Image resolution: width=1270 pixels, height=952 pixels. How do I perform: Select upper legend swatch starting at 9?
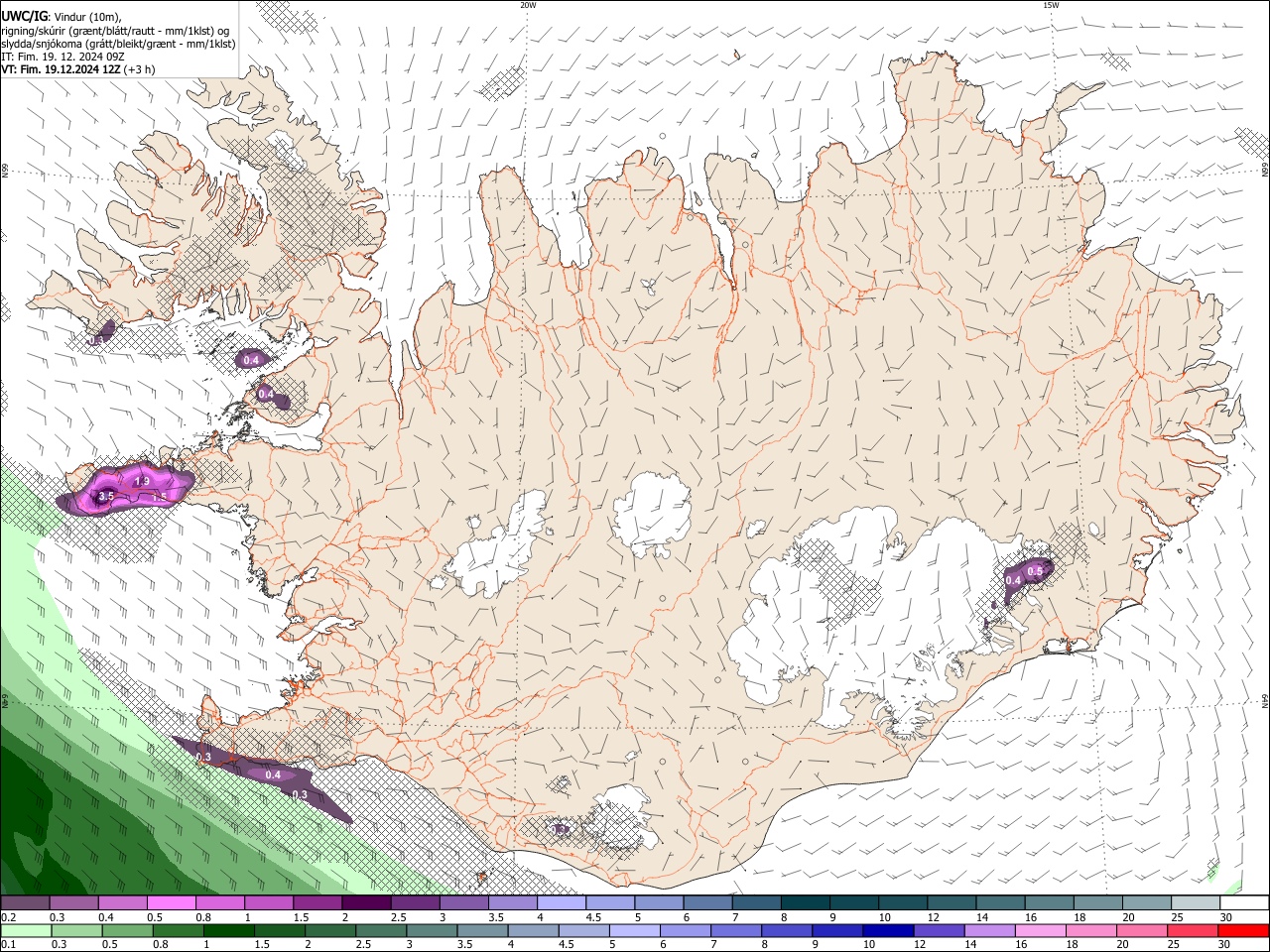(853, 902)
